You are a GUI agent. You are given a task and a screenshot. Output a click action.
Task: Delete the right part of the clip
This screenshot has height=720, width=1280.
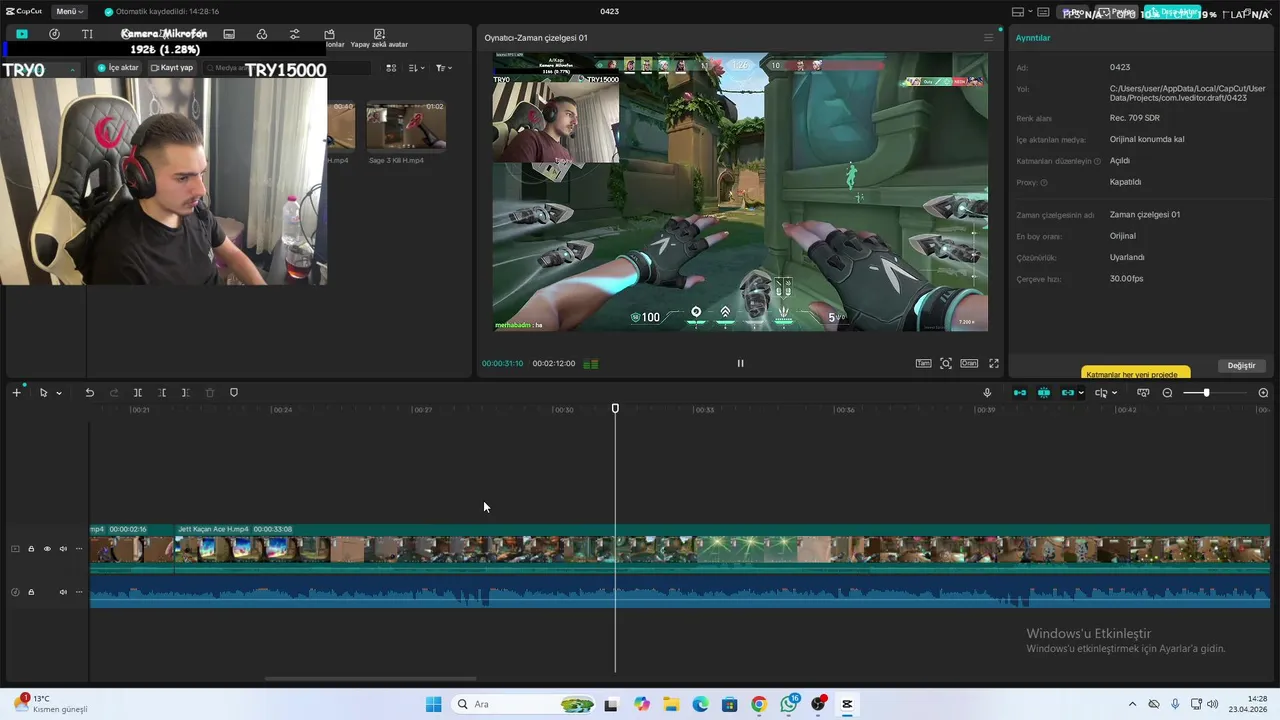pyautogui.click(x=186, y=393)
